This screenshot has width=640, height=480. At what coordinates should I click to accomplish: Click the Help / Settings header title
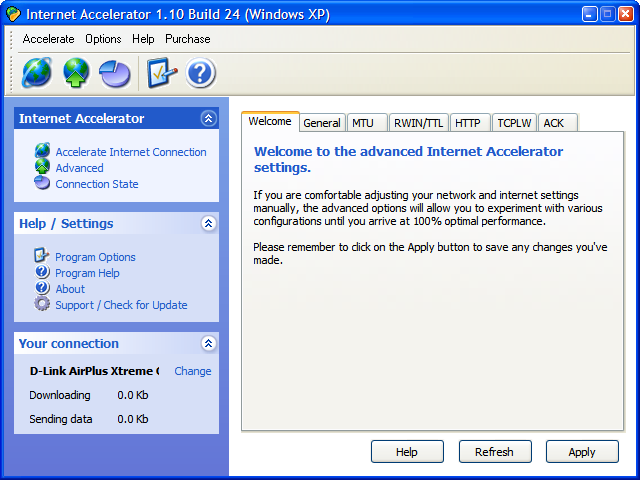(x=66, y=224)
